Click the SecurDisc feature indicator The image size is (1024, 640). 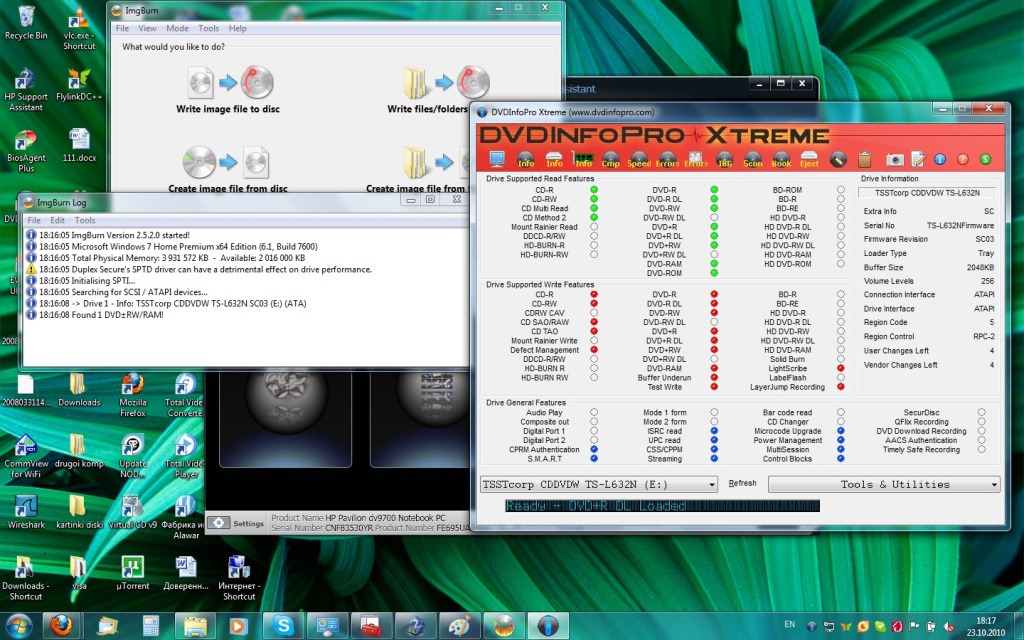point(982,412)
